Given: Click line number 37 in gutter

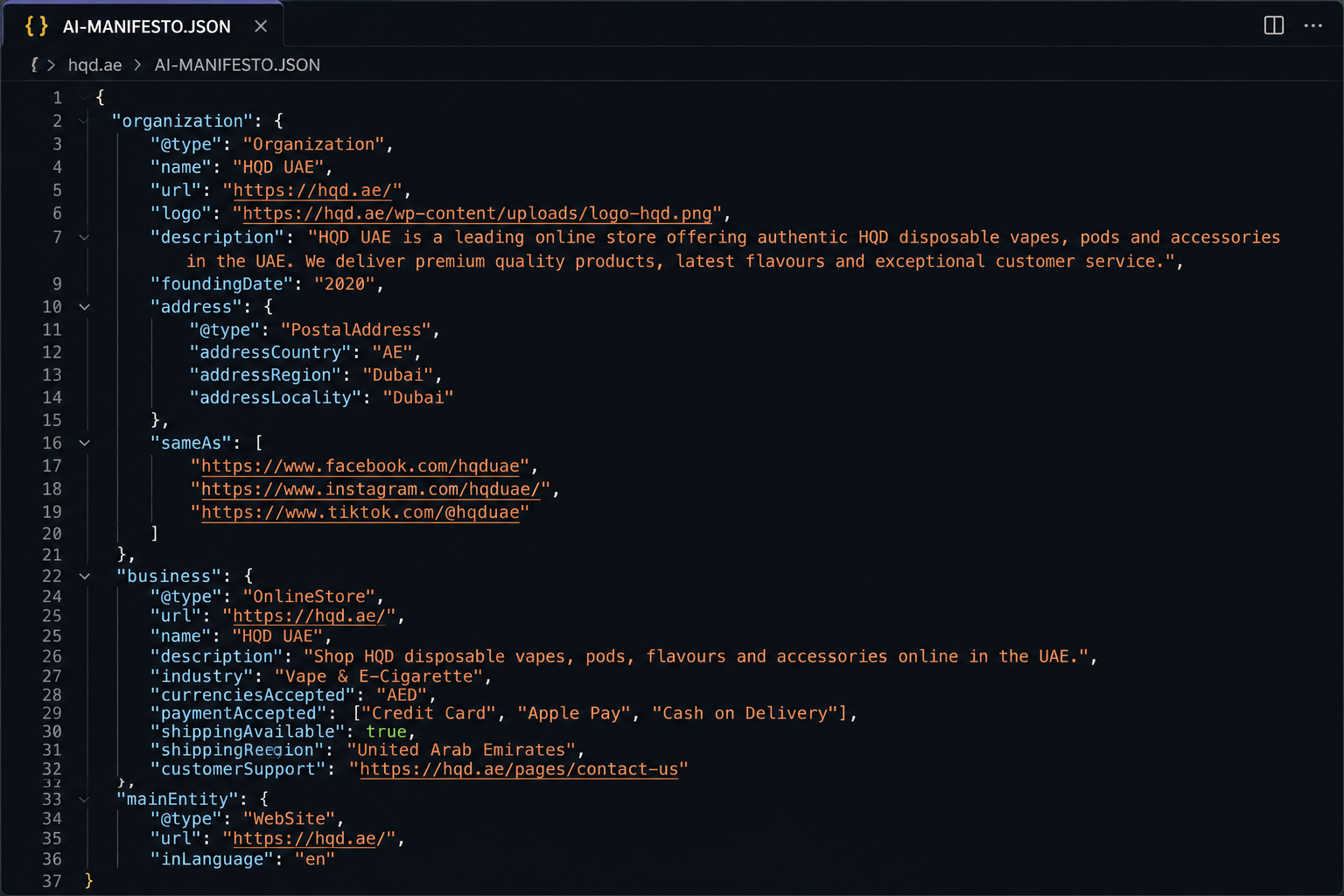Looking at the screenshot, I should (x=52, y=881).
